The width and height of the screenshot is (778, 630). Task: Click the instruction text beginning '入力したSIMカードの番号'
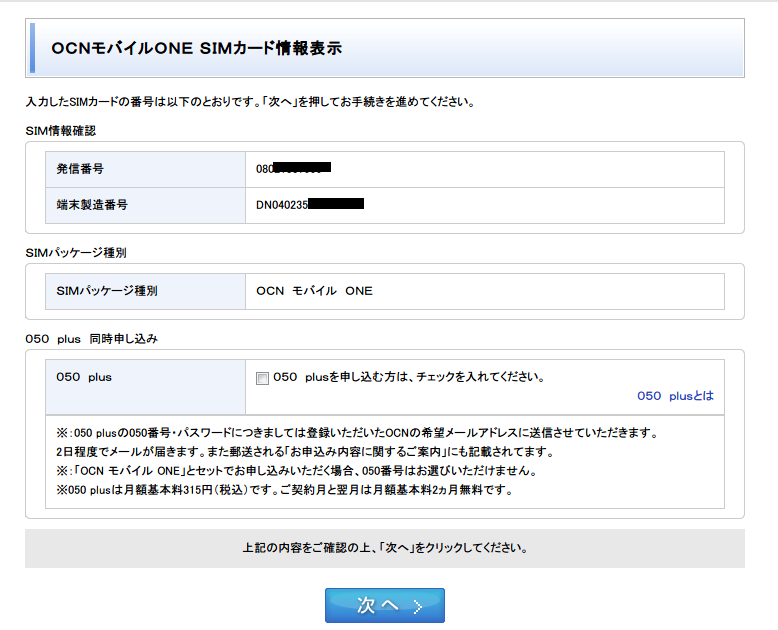click(x=249, y=102)
